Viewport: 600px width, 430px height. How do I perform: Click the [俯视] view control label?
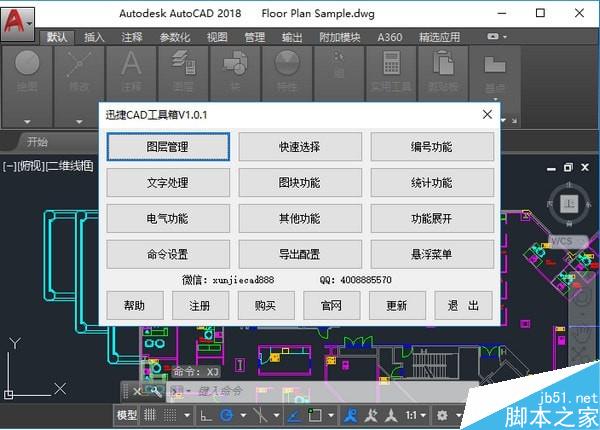coord(30,166)
